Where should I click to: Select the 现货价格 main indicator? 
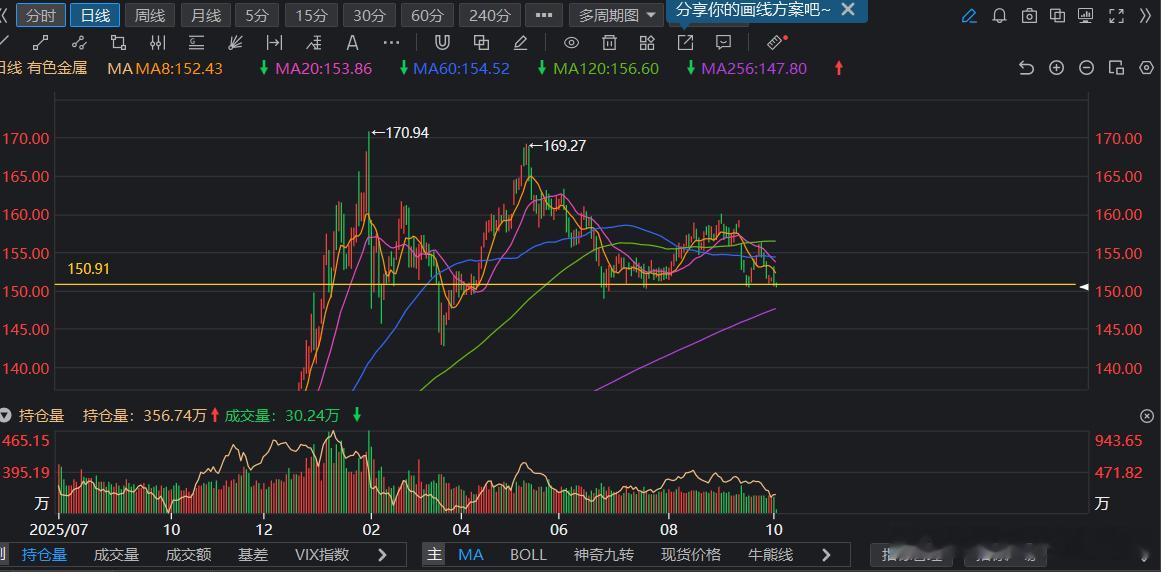691,554
